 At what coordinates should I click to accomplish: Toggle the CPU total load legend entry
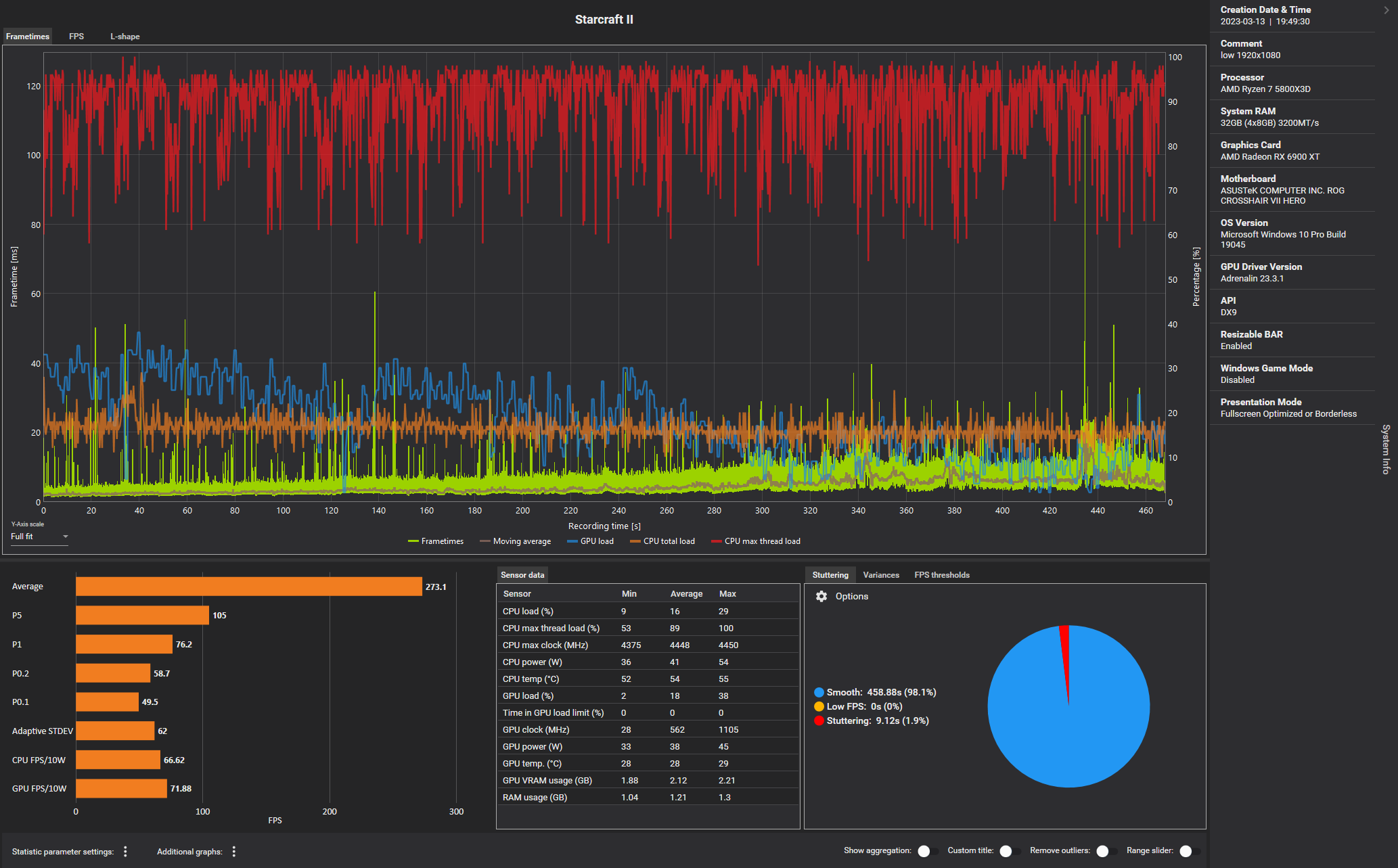click(662, 541)
